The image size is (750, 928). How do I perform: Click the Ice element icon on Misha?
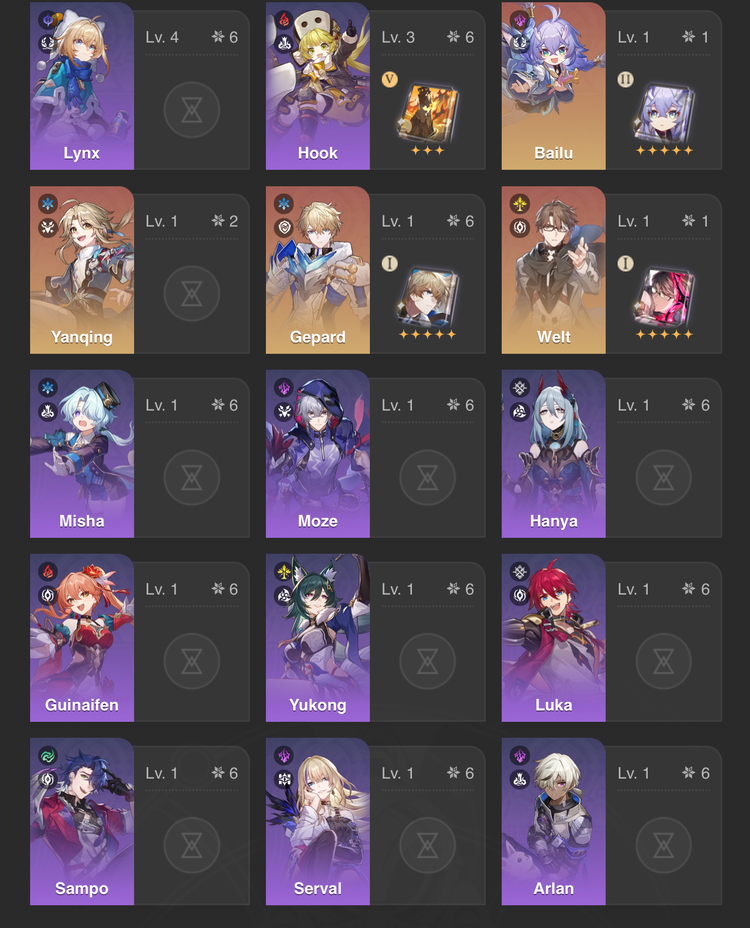[x=48, y=388]
